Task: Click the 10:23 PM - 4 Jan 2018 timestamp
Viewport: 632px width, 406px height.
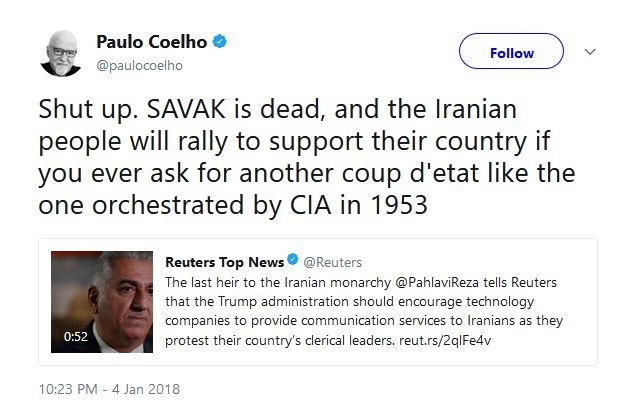Action: coord(109,389)
